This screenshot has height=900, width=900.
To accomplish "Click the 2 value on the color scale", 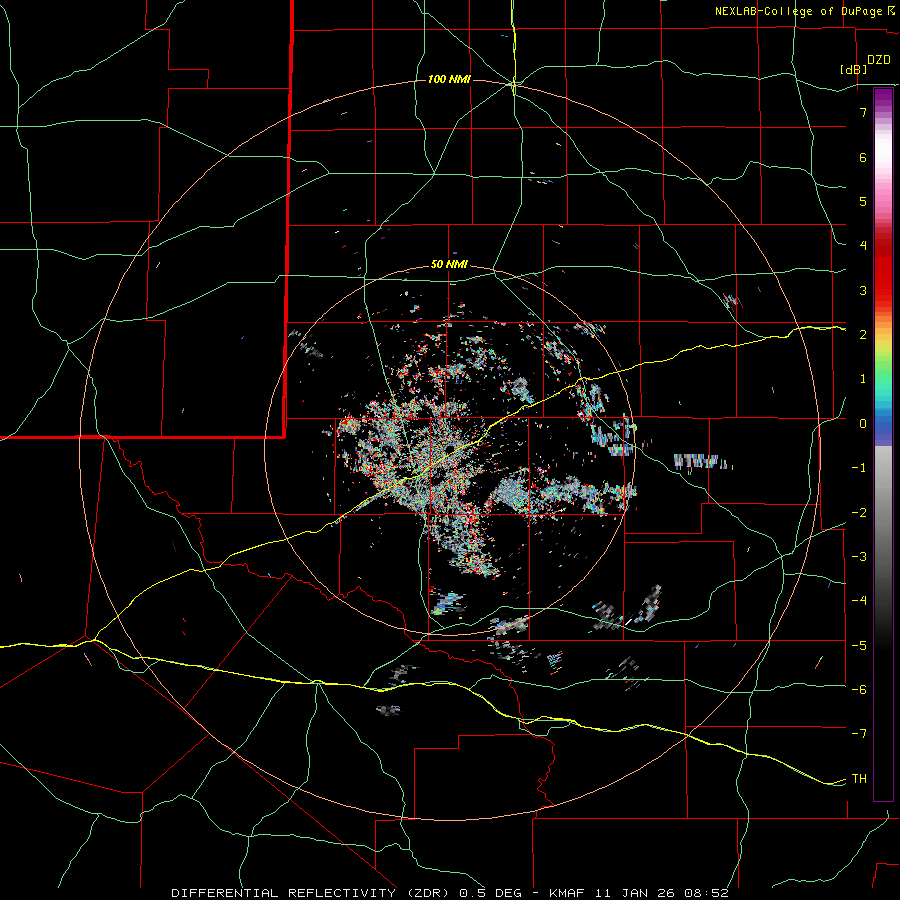I will point(863,335).
